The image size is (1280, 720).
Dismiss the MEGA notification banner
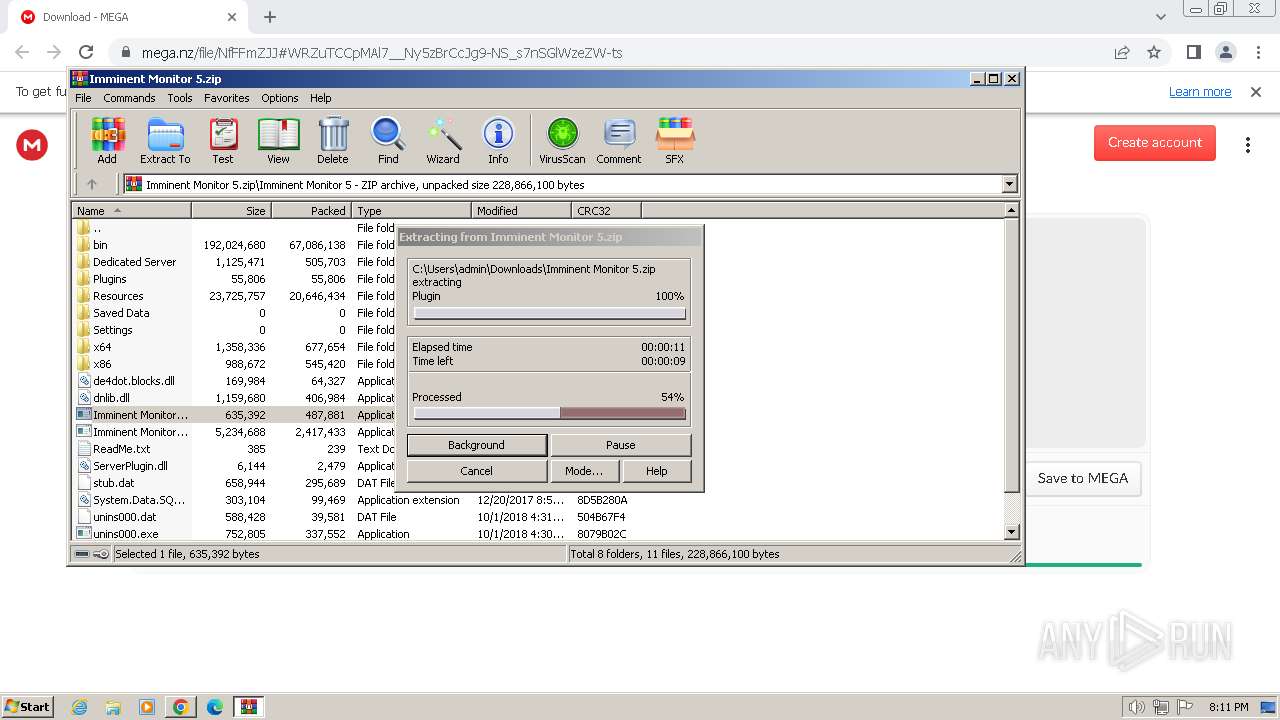coord(1256,91)
